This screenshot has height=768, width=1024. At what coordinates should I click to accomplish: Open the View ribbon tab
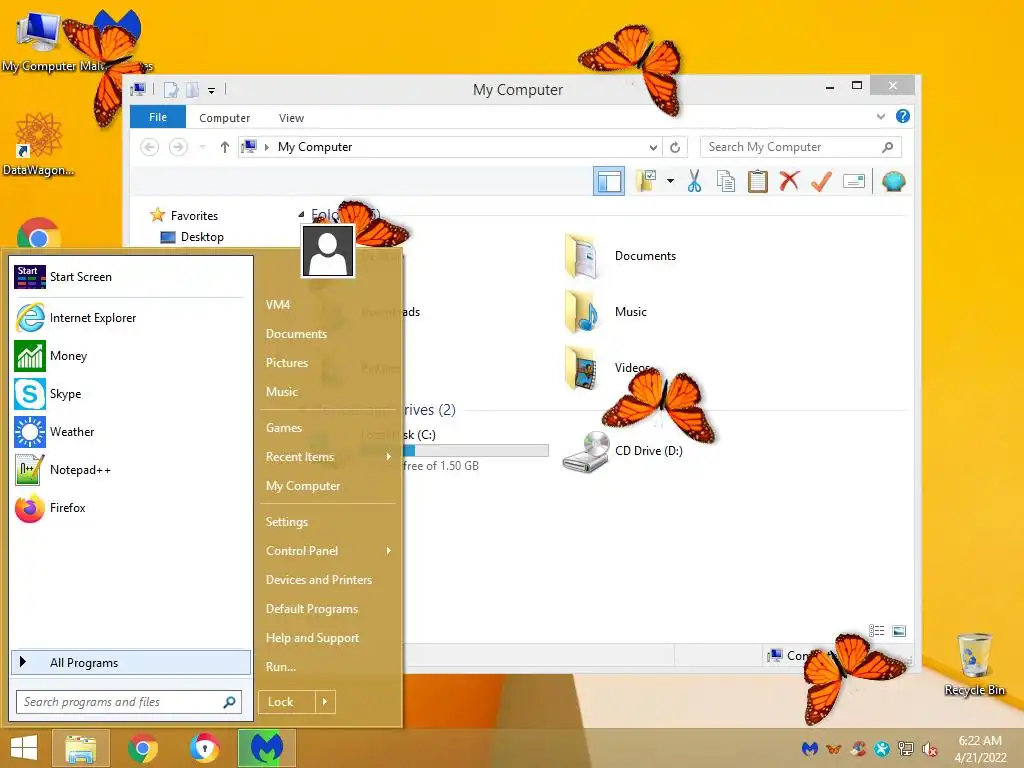point(291,118)
